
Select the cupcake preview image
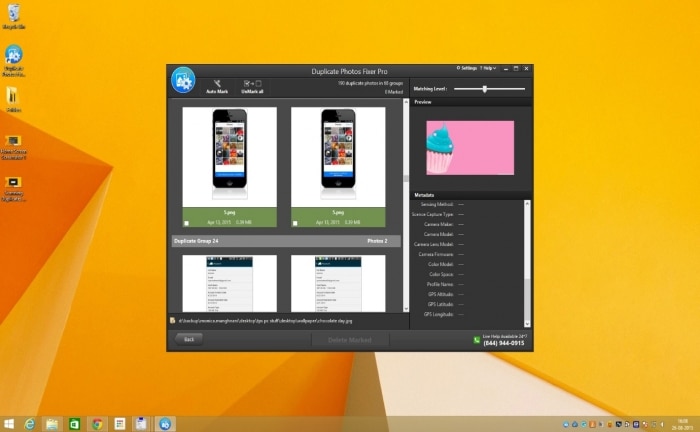coord(469,147)
